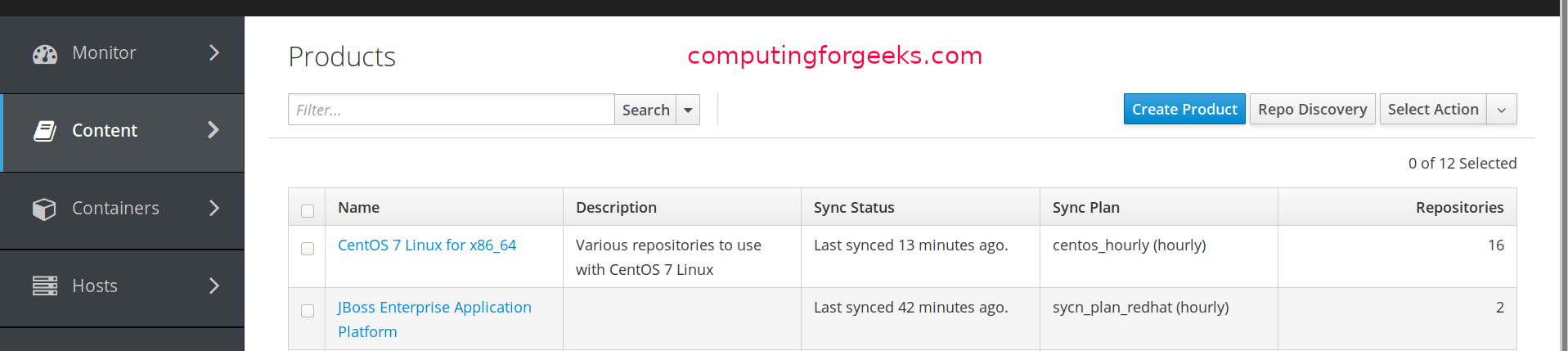
Task: Open the Search options dropdown arrow
Action: pos(688,110)
